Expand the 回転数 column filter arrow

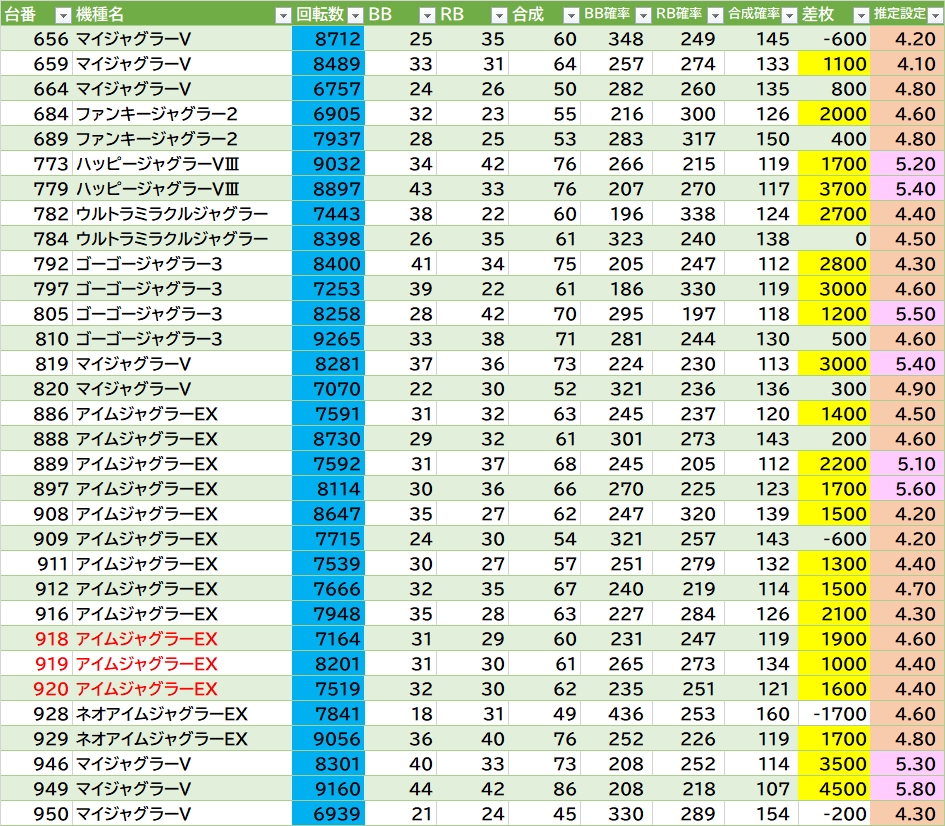click(x=353, y=15)
